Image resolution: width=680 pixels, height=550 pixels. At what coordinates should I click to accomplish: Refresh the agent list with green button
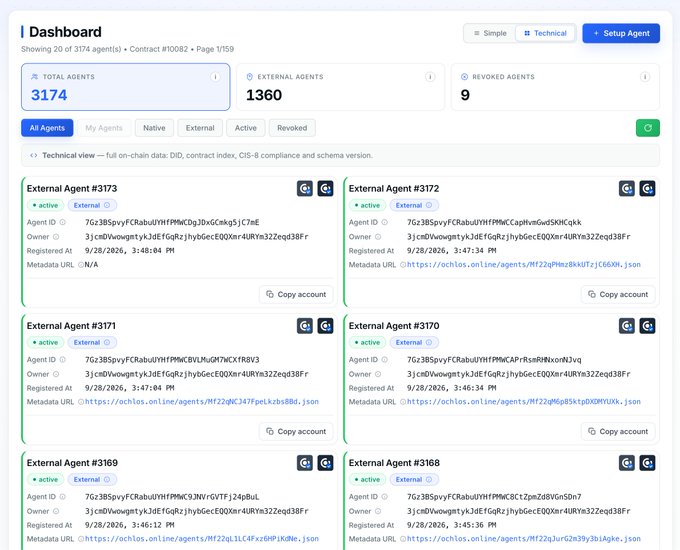(x=647, y=128)
